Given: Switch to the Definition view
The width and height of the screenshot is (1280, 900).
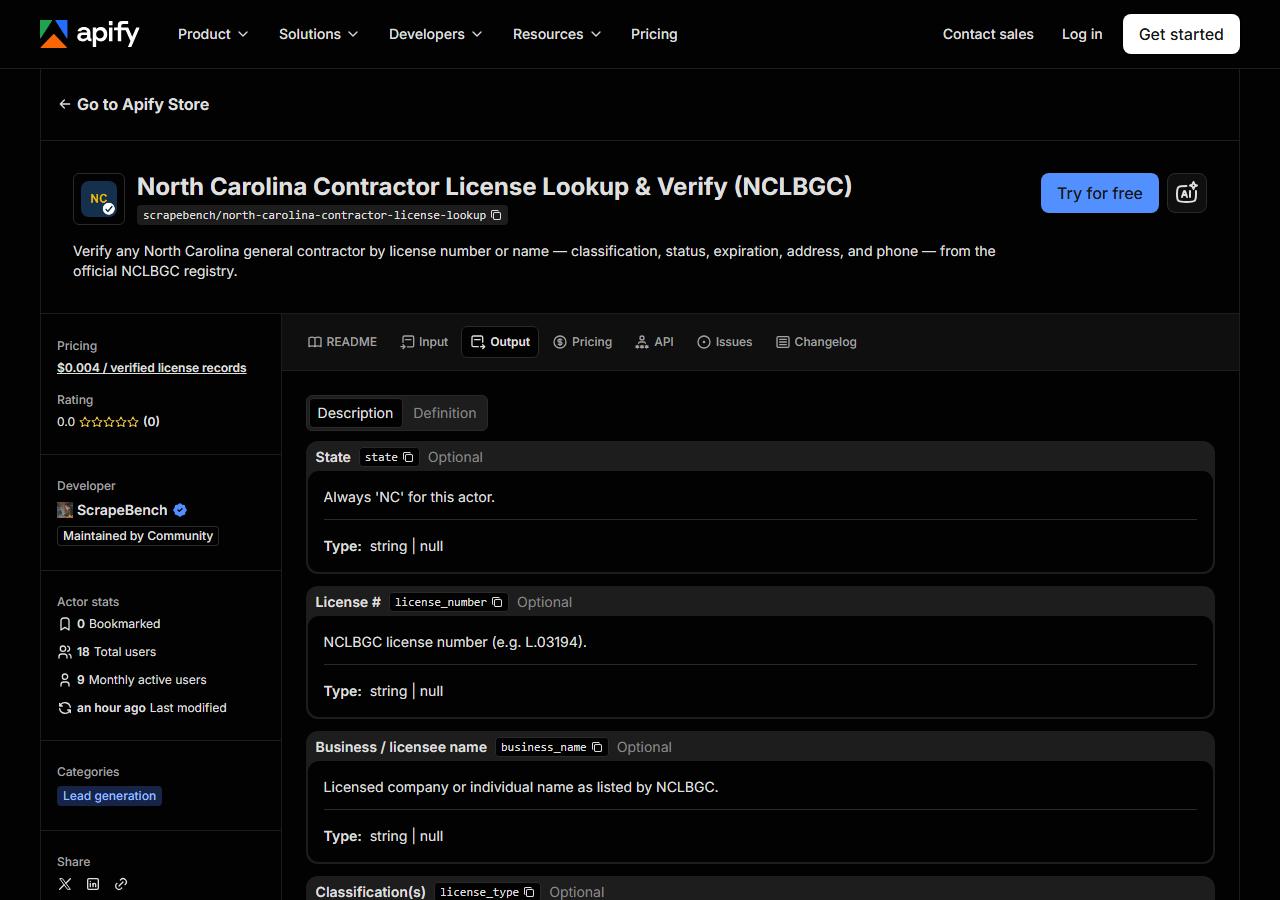Looking at the screenshot, I should pos(445,413).
